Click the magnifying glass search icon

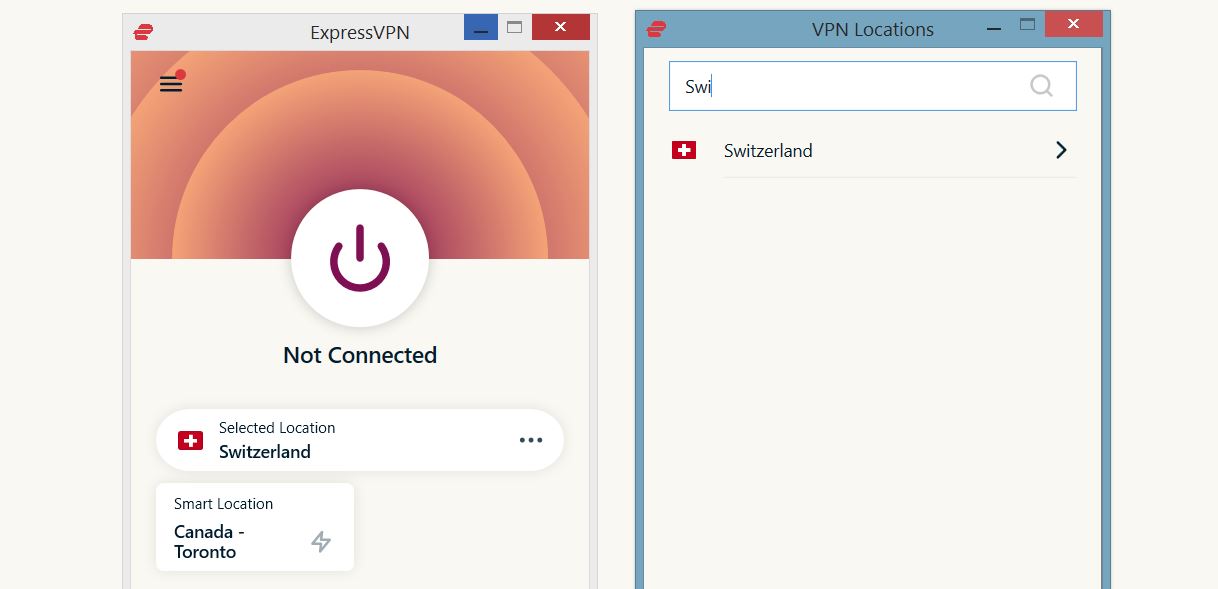[x=1041, y=86]
